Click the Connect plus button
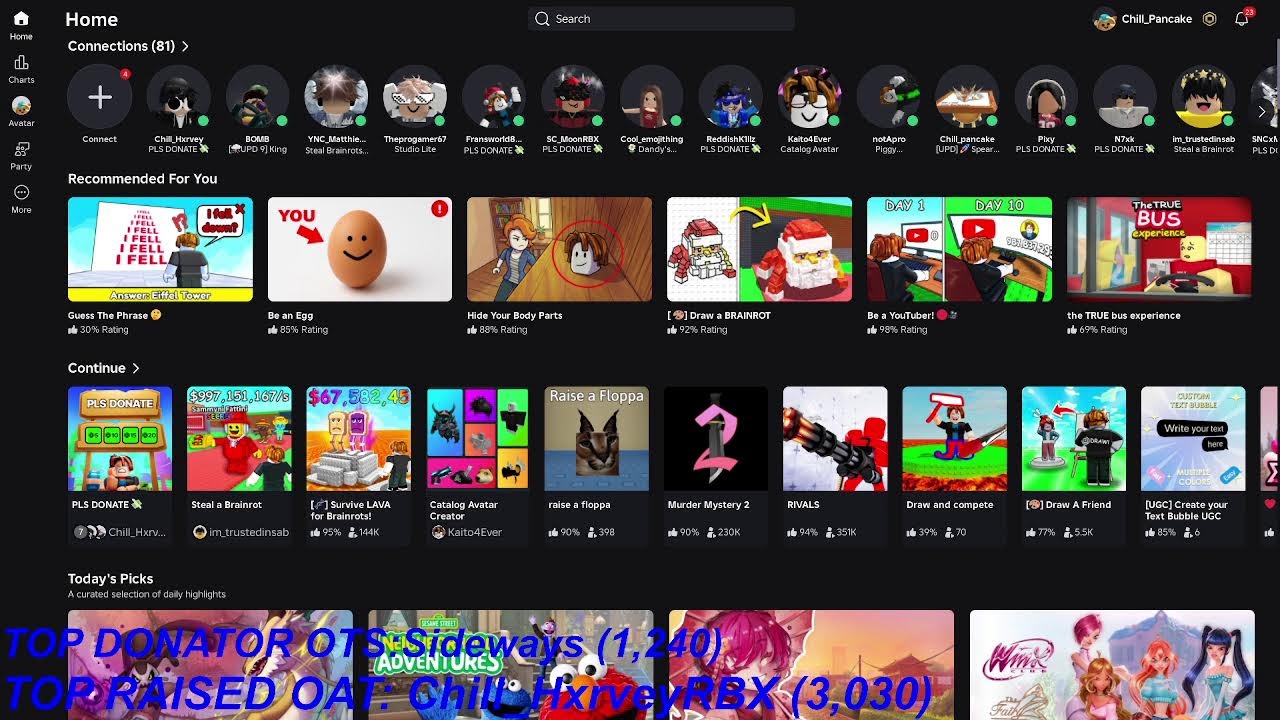Image resolution: width=1280 pixels, height=720 pixels. tap(99, 97)
